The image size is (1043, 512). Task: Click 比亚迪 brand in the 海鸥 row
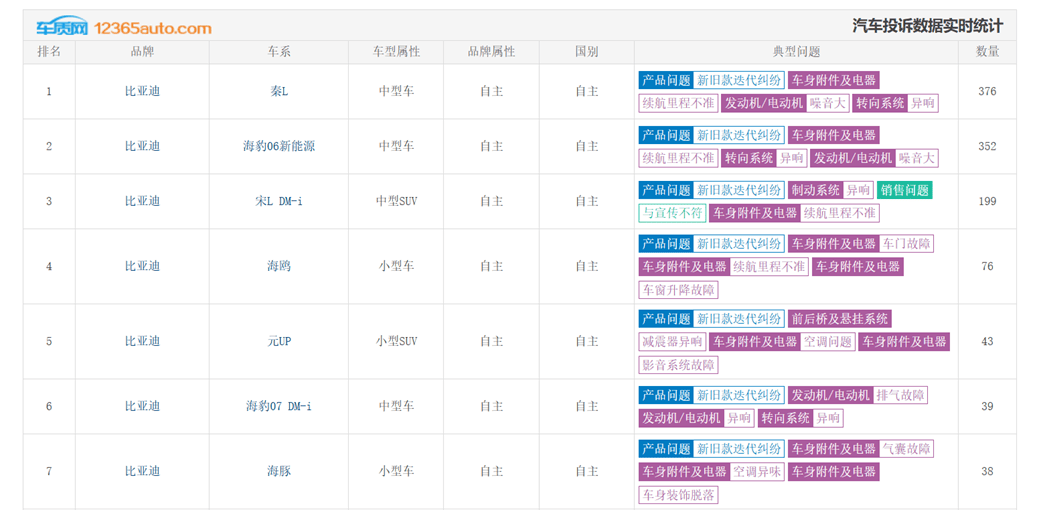point(142,267)
